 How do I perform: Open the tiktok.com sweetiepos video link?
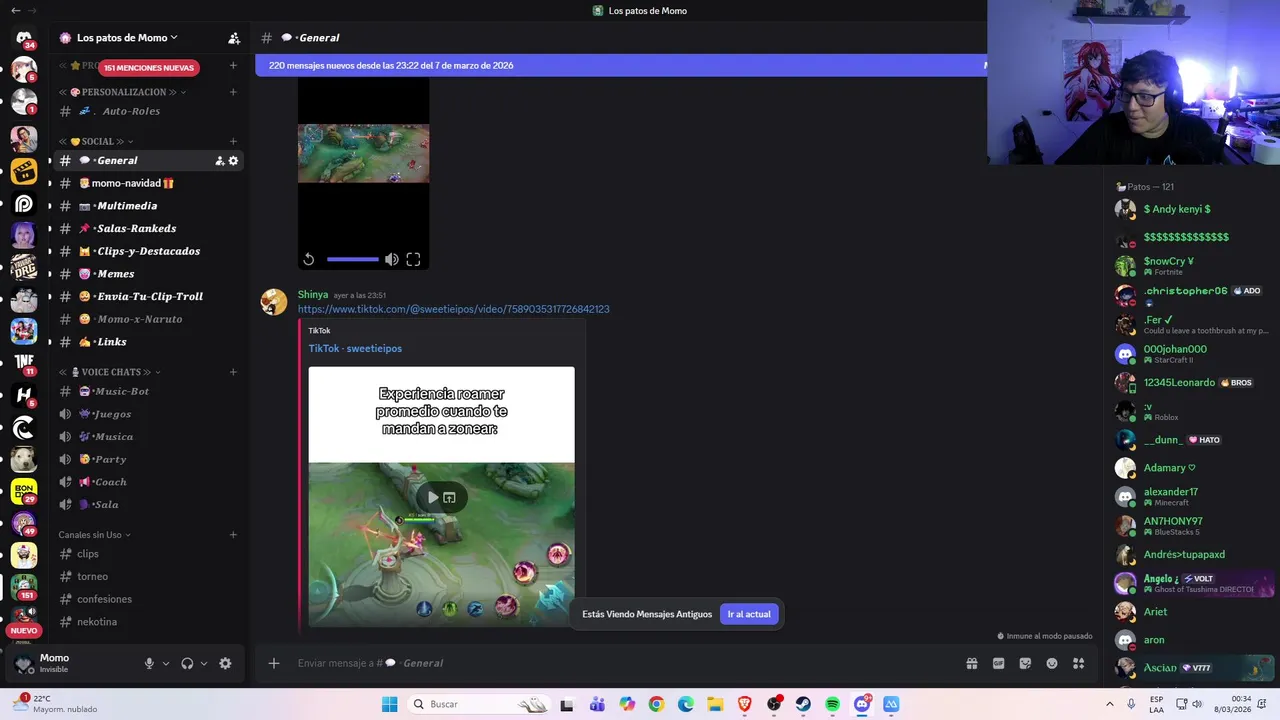[x=453, y=309]
